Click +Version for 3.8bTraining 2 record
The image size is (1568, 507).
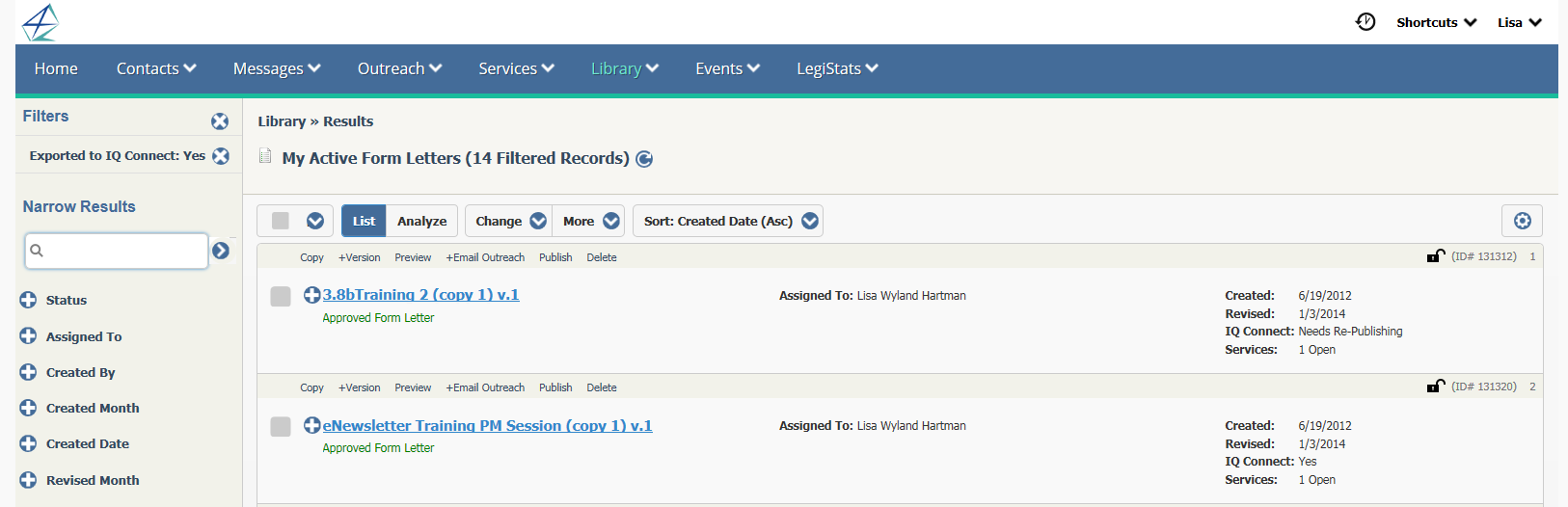359,257
